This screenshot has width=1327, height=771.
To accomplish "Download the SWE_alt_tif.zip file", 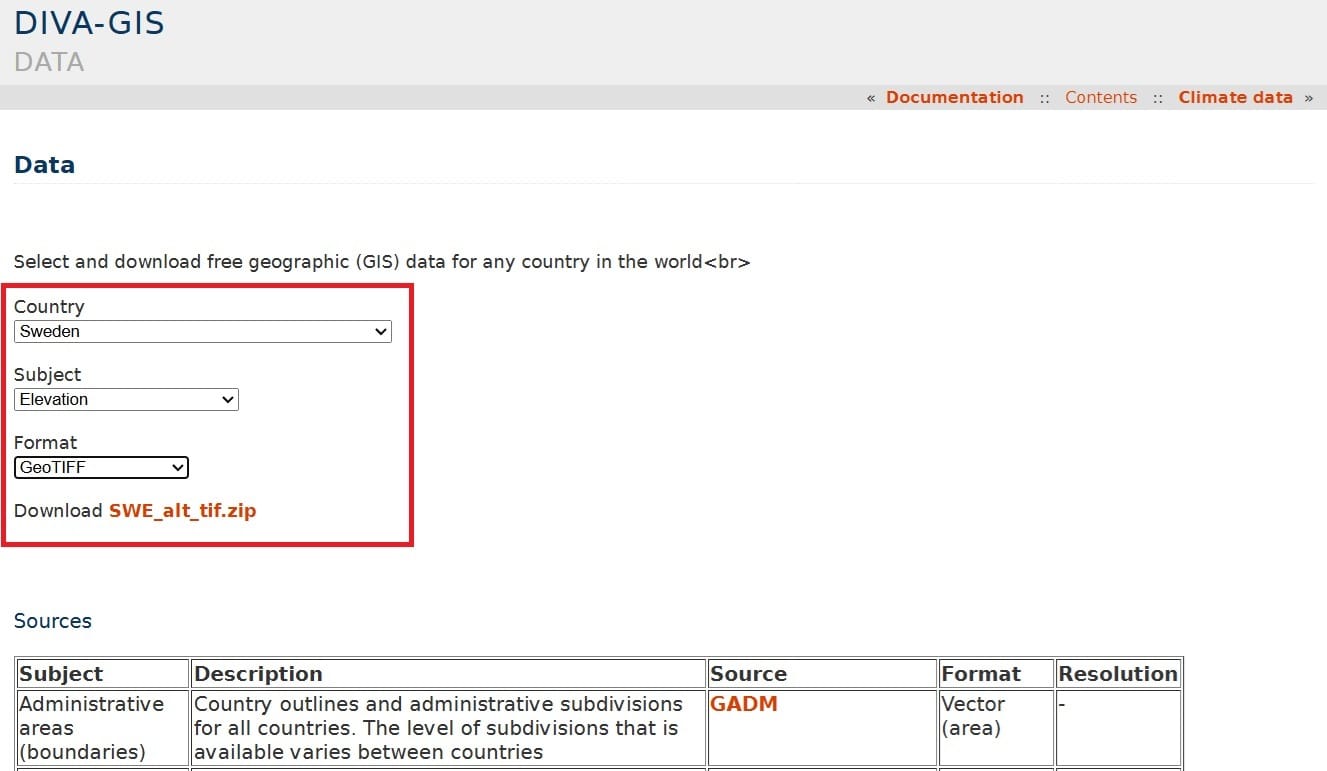I will pyautogui.click(x=183, y=511).
